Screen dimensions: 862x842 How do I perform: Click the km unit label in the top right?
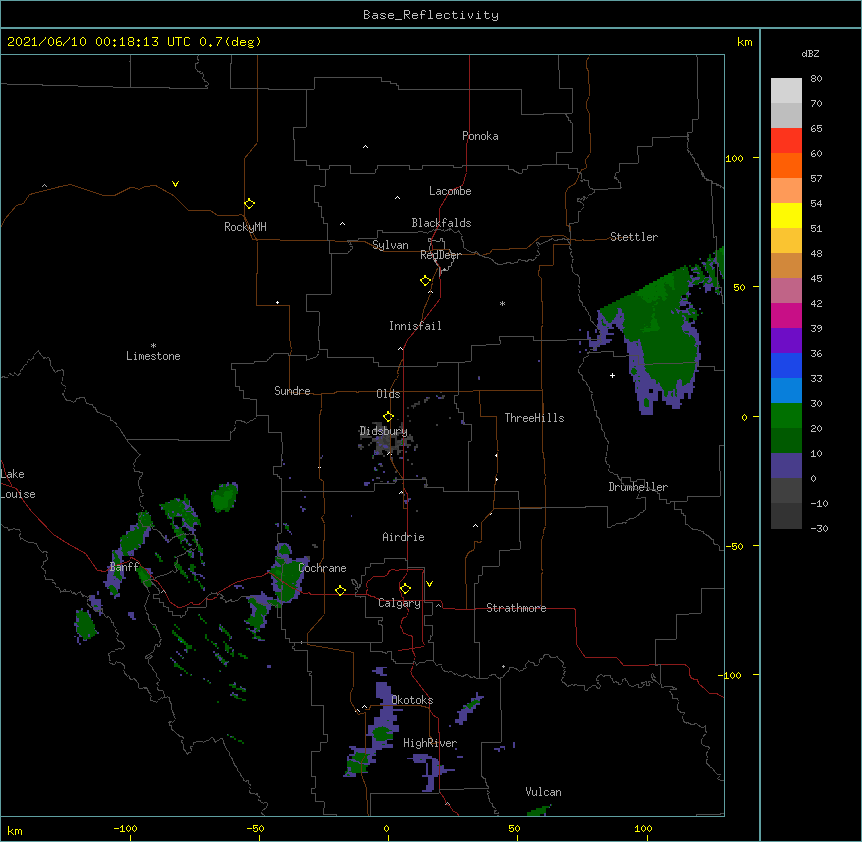[x=744, y=42]
